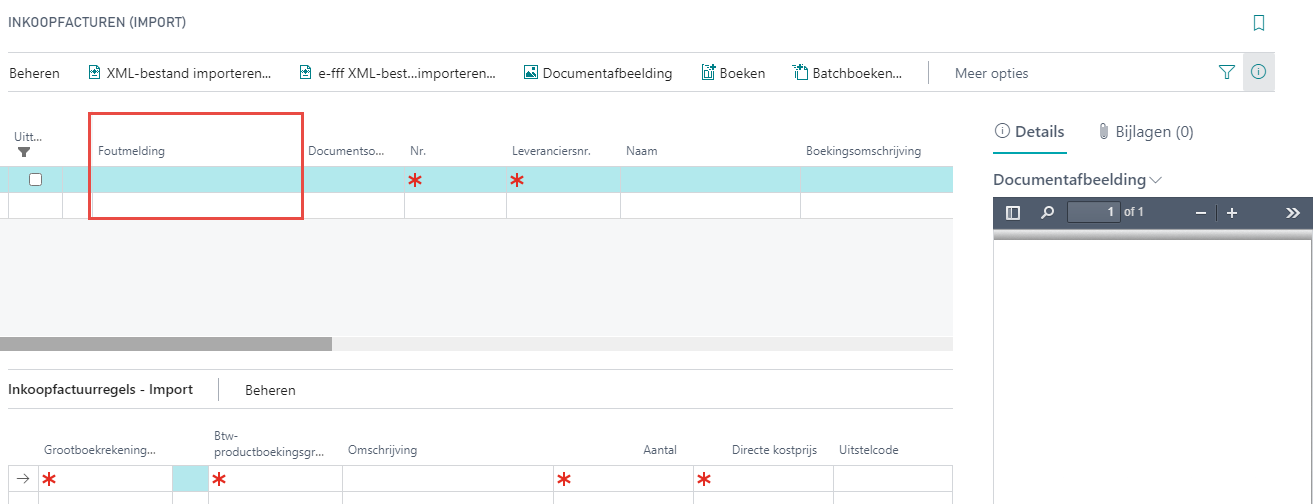The image size is (1316, 504).
Task: Open the filter pane funnel icon
Action: coord(1227,72)
